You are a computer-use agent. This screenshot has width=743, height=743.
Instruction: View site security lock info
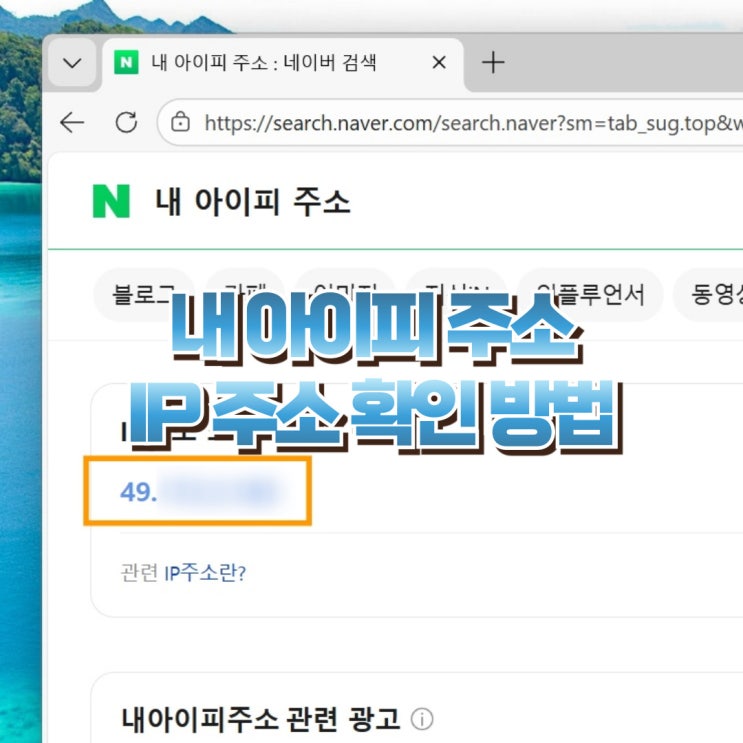pyautogui.click(x=181, y=122)
